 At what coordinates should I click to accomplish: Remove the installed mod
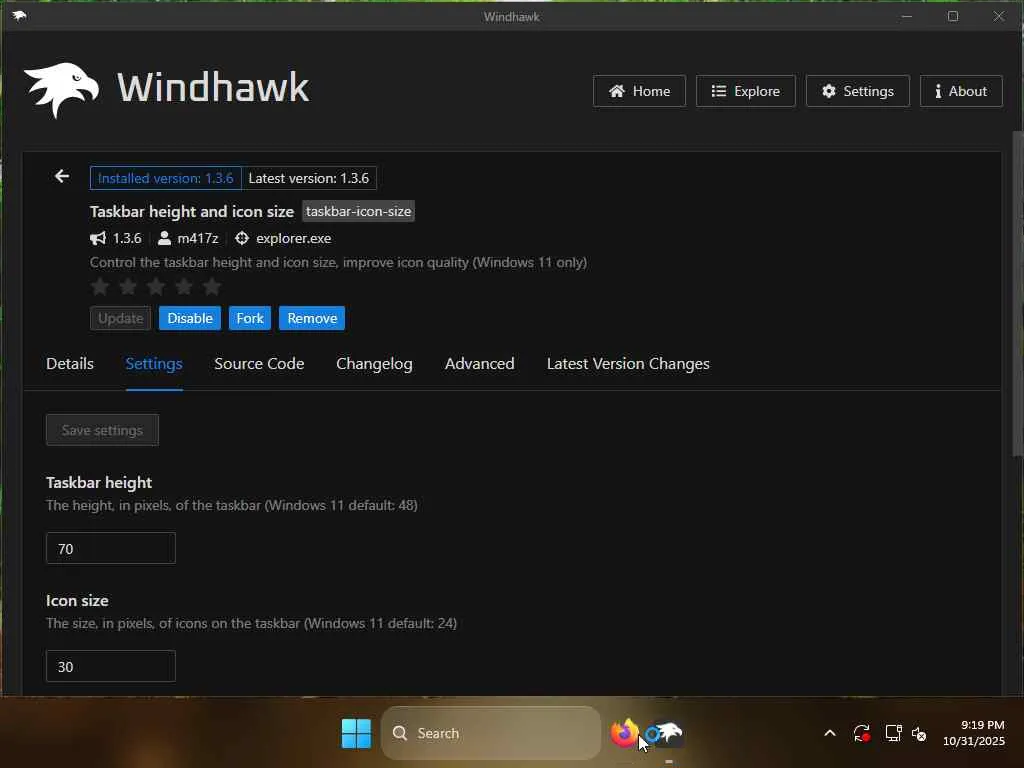pos(312,318)
